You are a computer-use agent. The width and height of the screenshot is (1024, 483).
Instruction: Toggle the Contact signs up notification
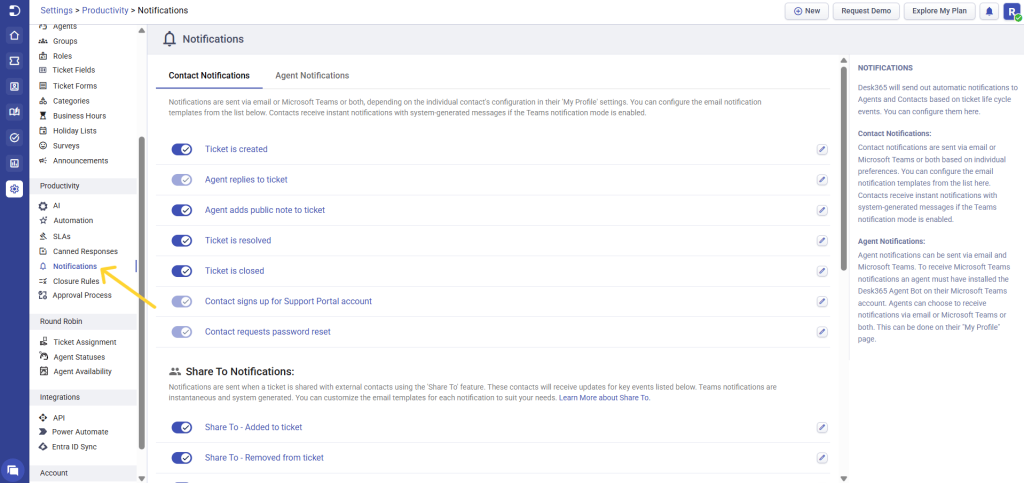(182, 302)
